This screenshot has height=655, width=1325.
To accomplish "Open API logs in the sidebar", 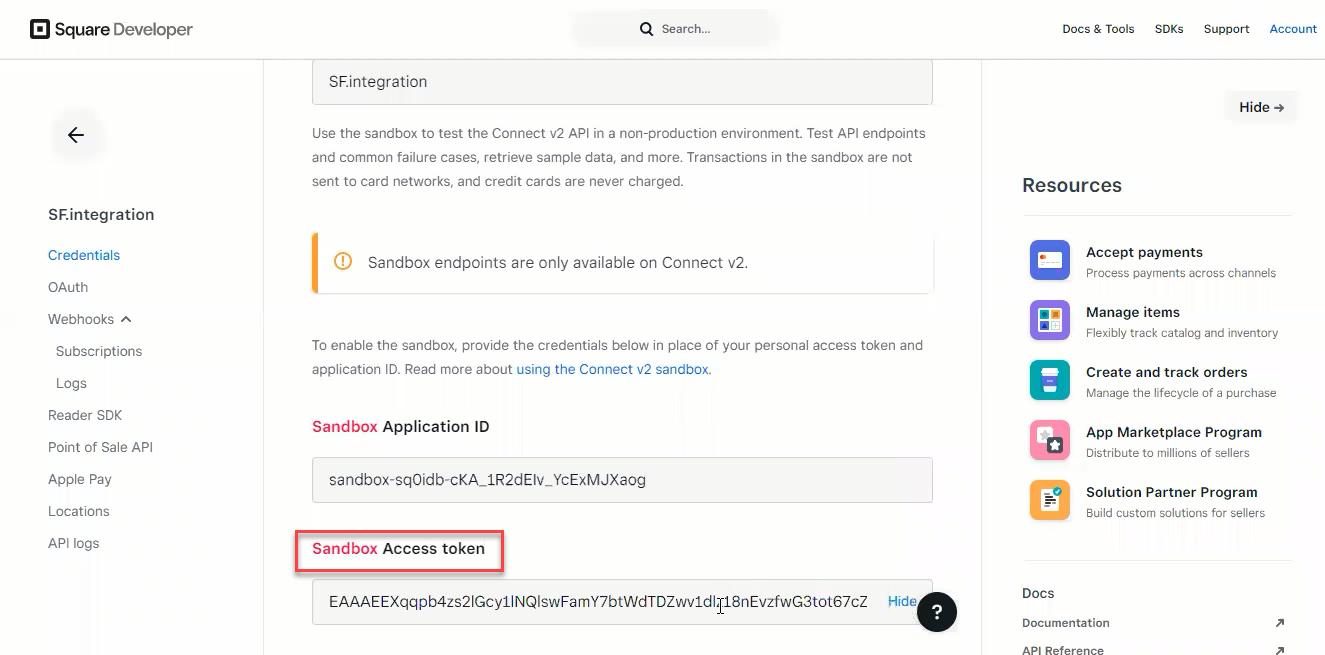I will coord(74,543).
